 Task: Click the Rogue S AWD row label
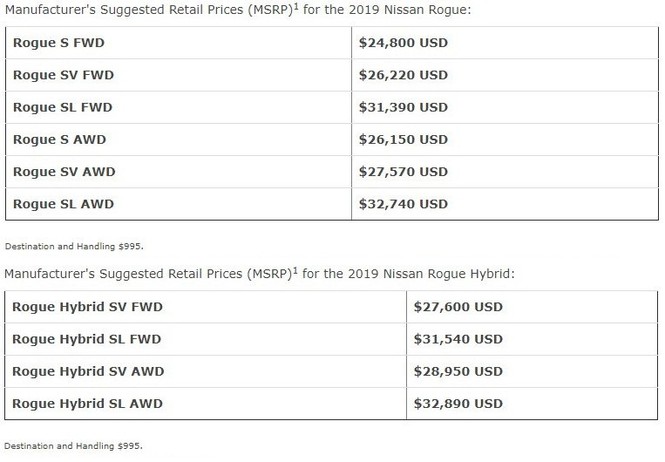[59, 140]
